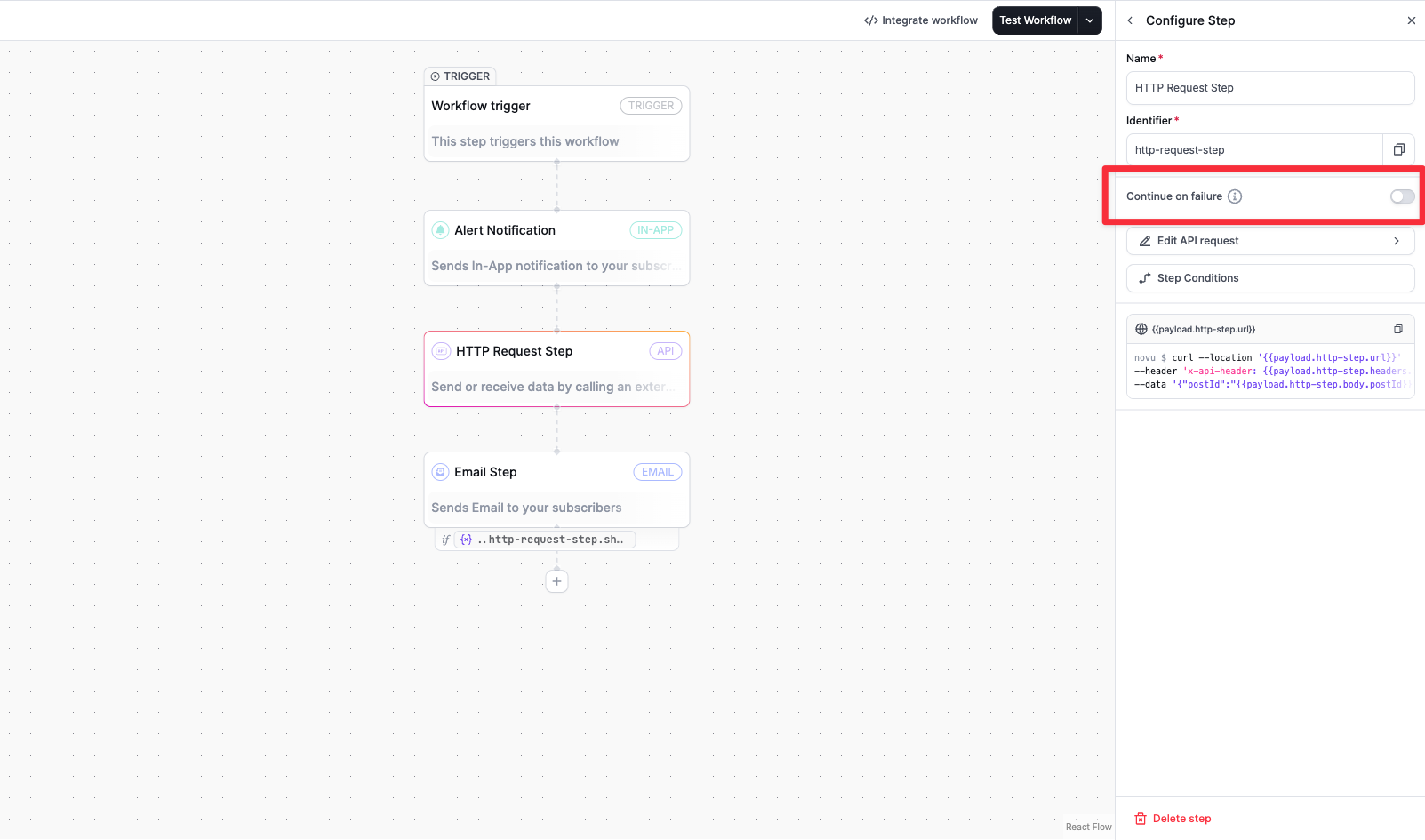Click the trash icon beside Delete step

coord(1139,818)
